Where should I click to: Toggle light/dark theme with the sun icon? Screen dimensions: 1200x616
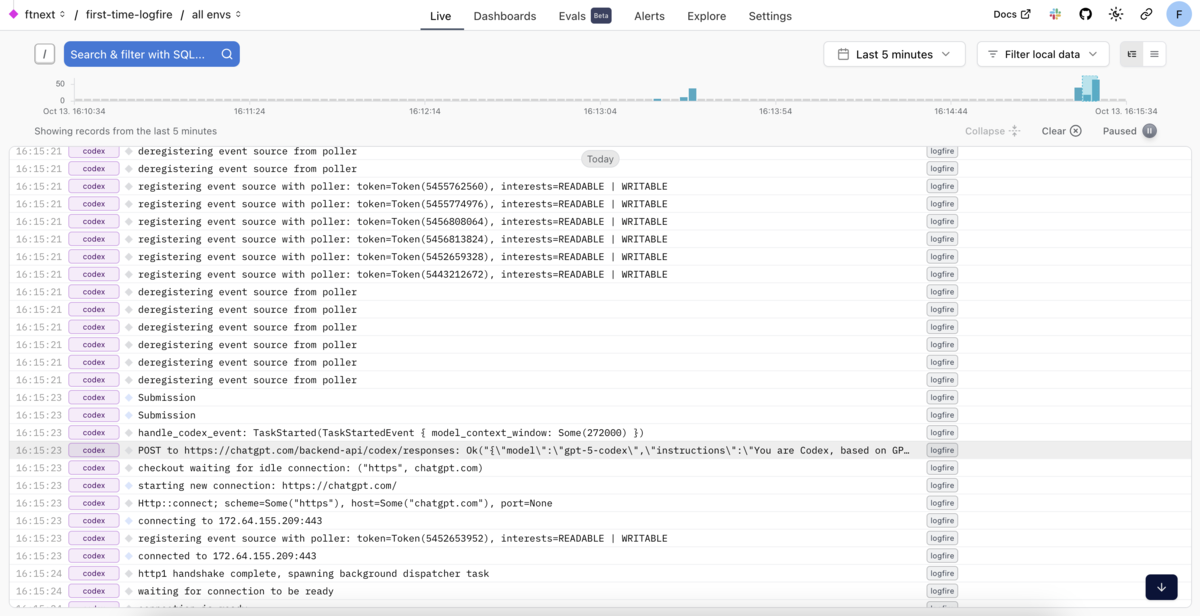[x=1116, y=15]
